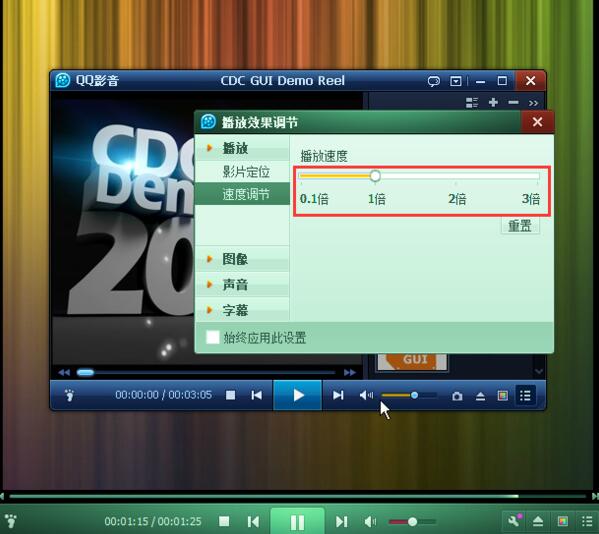
Task: Toggle playlist icon in outer green bar
Action: [x=587, y=521]
